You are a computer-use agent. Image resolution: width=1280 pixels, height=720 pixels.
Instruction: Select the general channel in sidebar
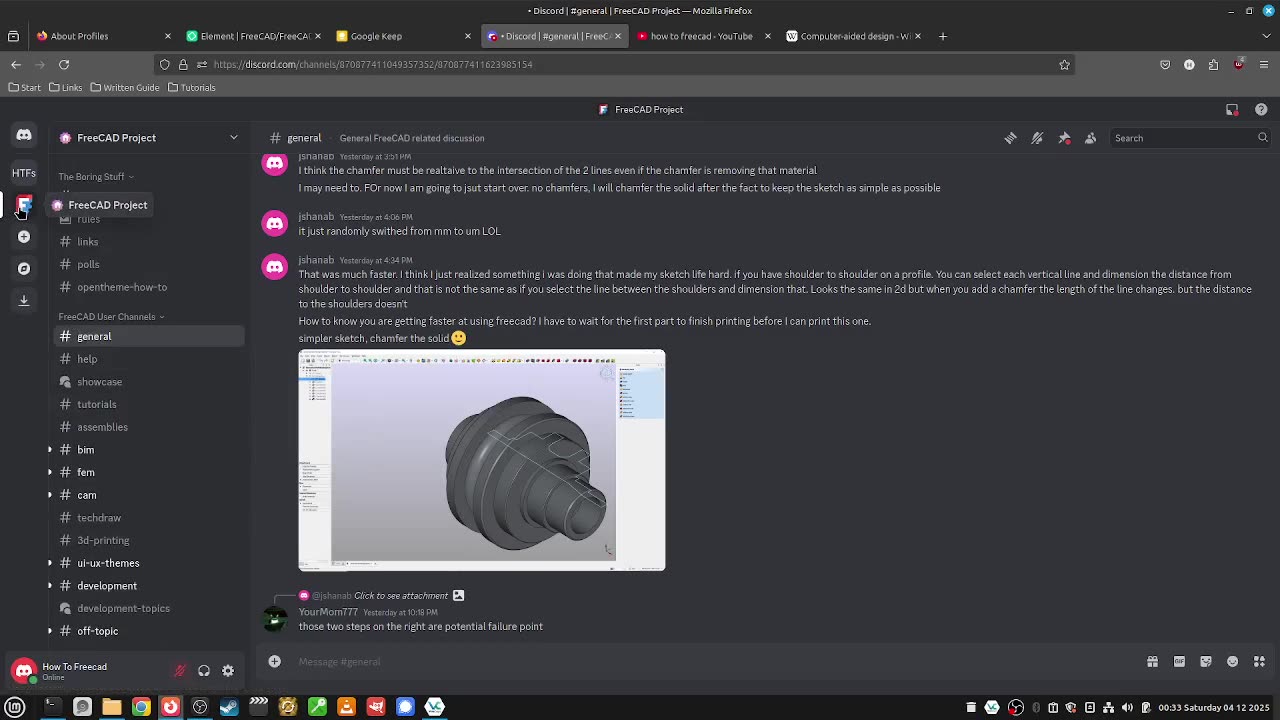tap(149, 337)
